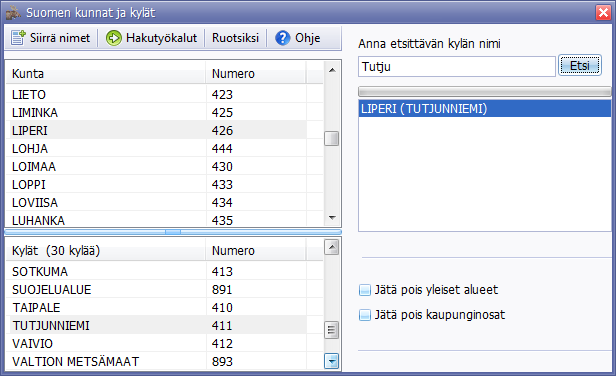Click the Kylät (30 kylää) column header
This screenshot has height=376, width=616.
tap(106, 251)
